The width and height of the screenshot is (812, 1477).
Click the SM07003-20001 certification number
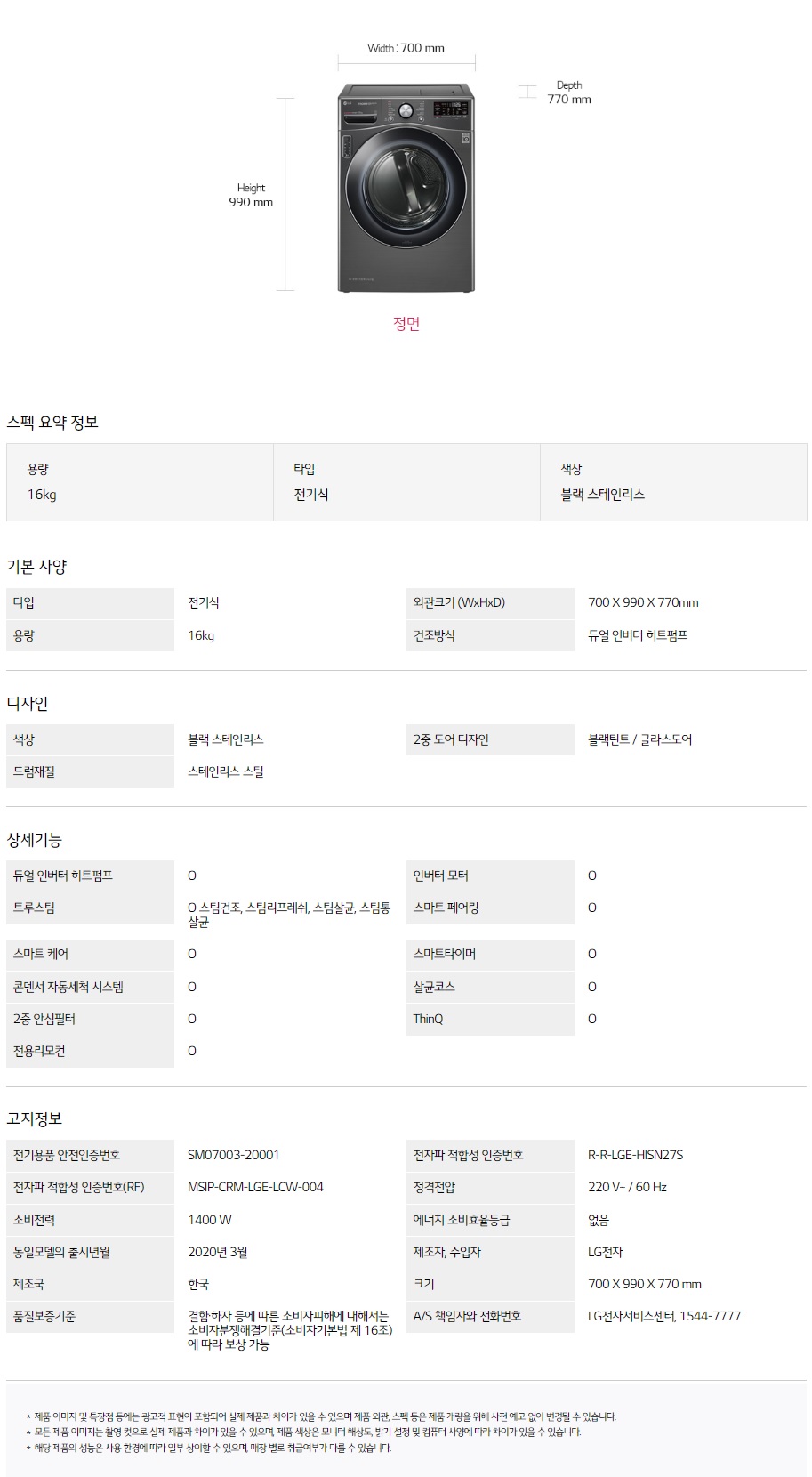pos(234,1155)
